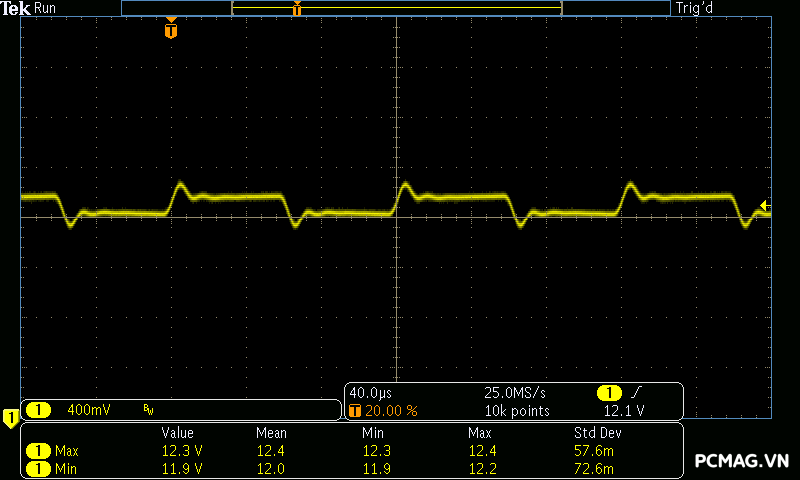Click the 10k points record length readout
This screenshot has height=480, width=800.
pyautogui.click(x=516, y=411)
